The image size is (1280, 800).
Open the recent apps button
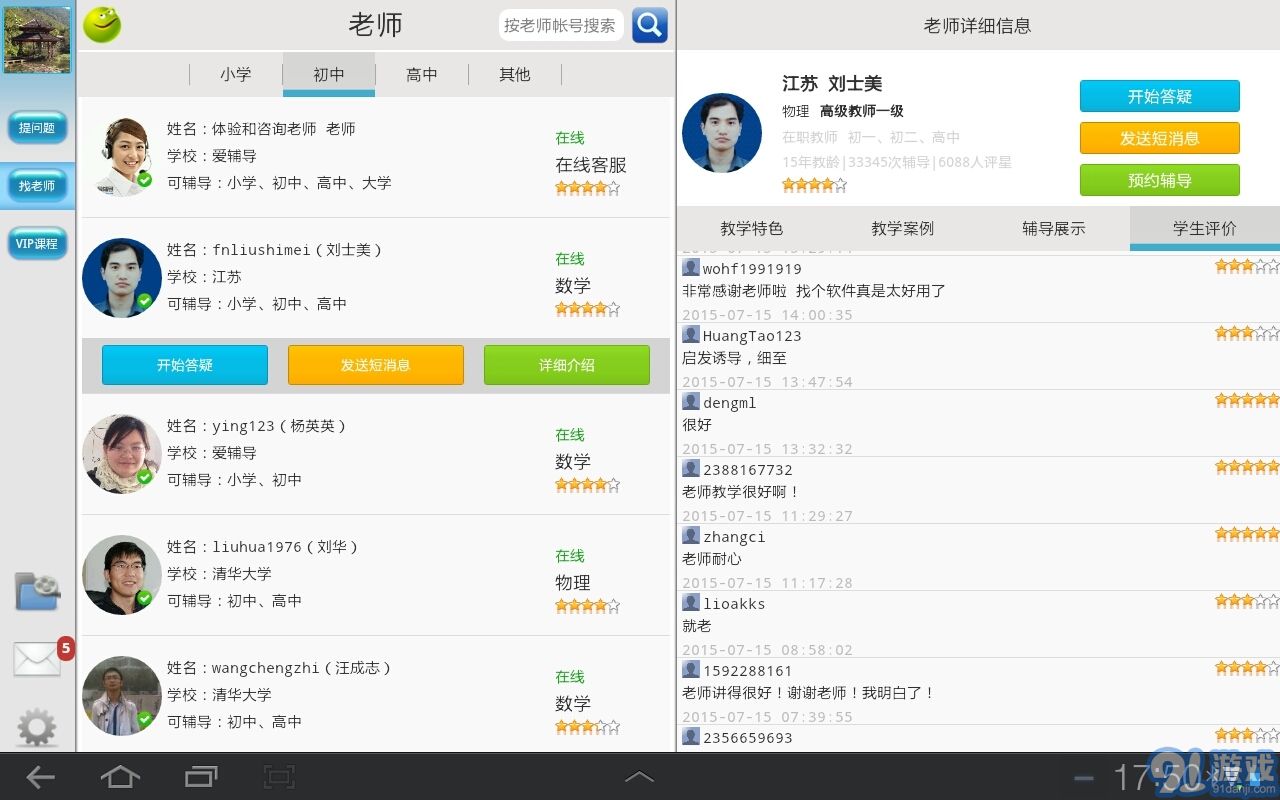[x=201, y=777]
